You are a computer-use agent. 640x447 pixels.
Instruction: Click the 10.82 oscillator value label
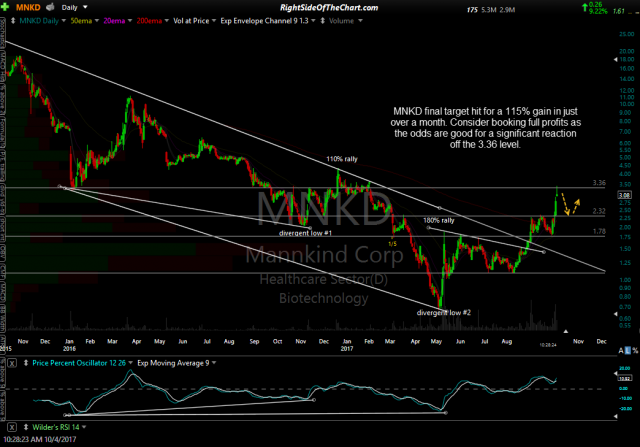625,378
